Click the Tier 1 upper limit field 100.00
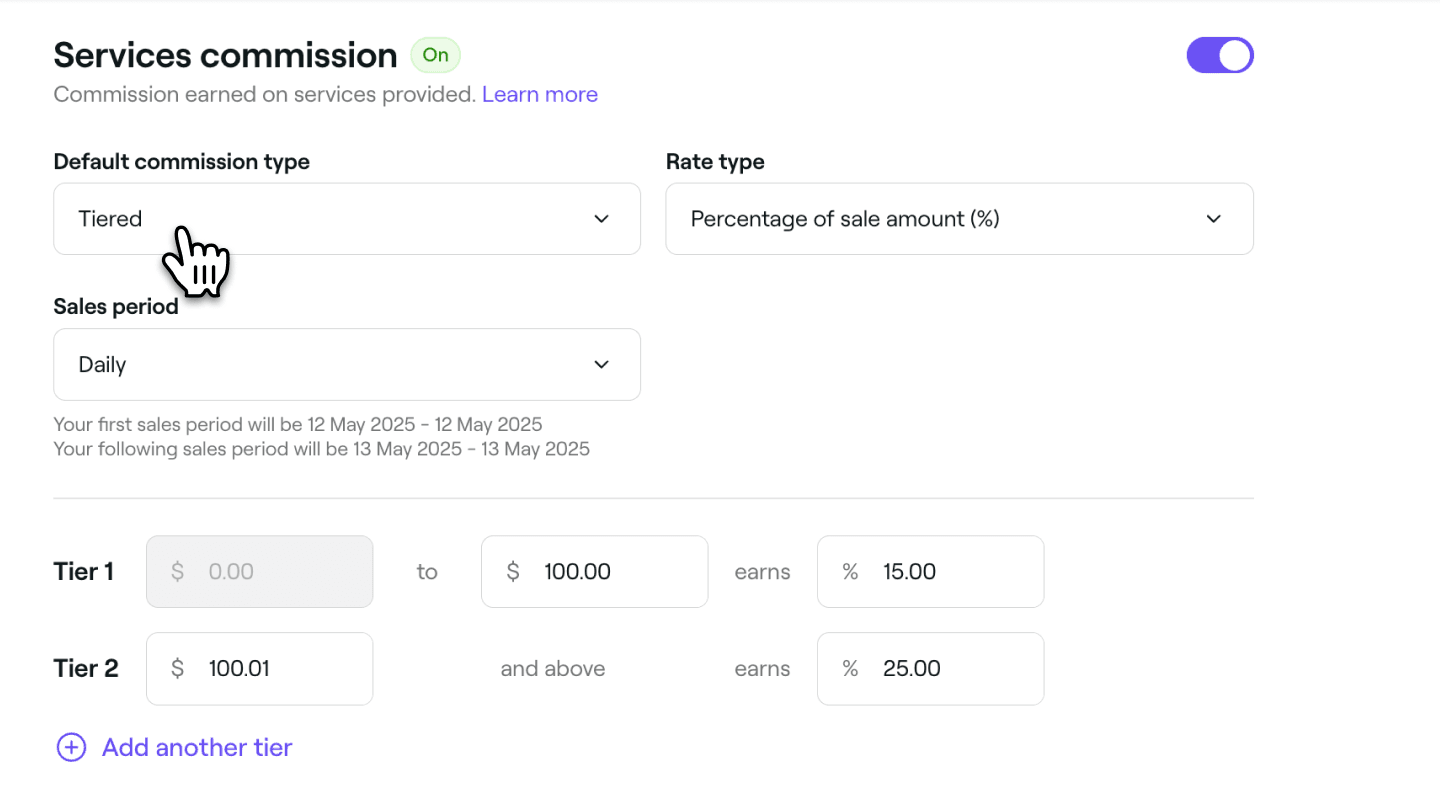The height and width of the screenshot is (800, 1440). (610, 572)
